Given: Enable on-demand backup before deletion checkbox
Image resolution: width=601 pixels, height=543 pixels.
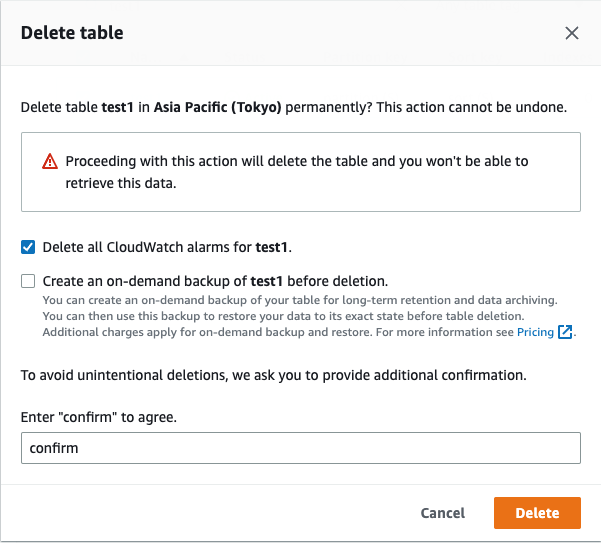Looking at the screenshot, I should tap(28, 281).
